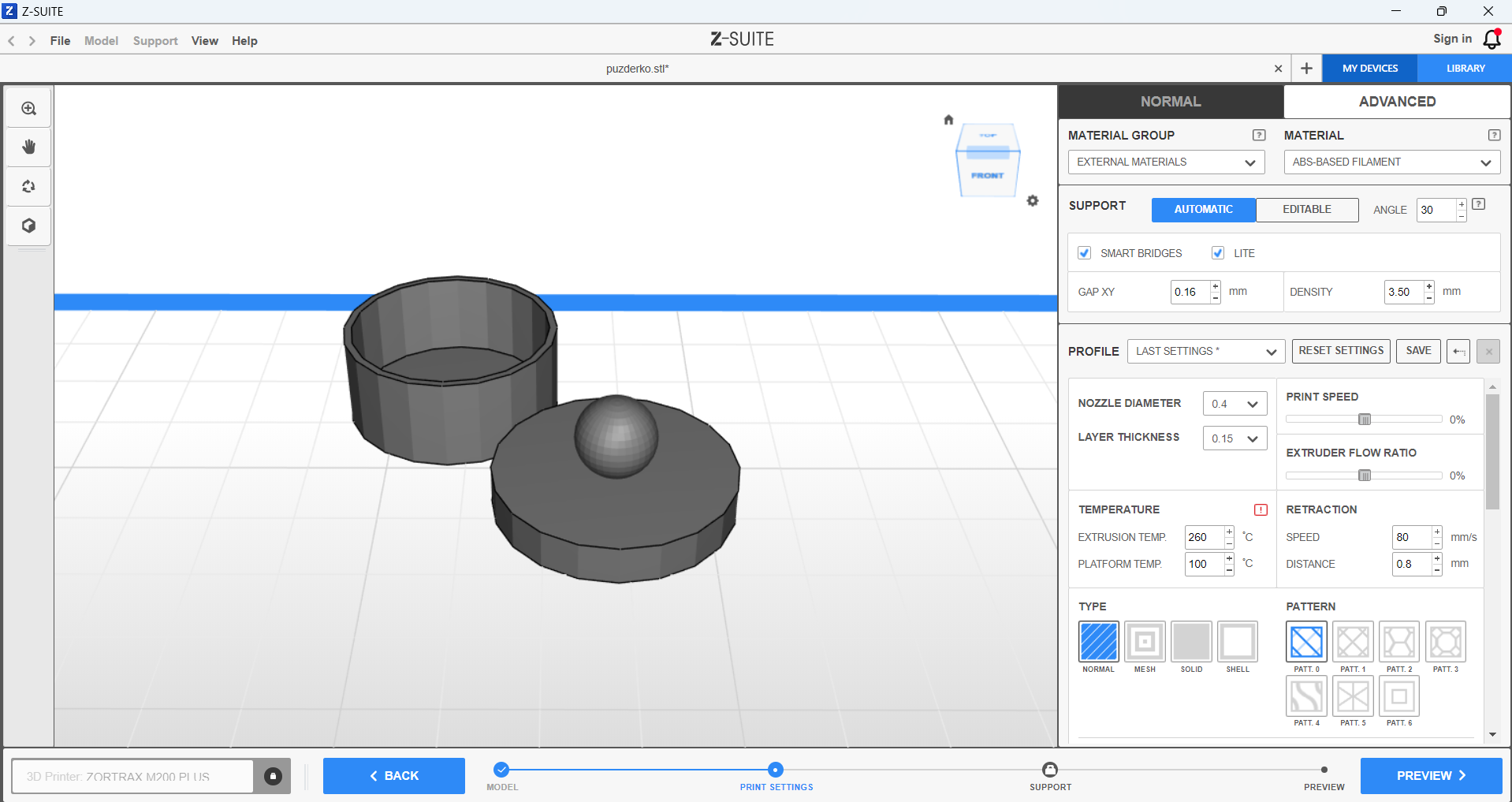Select Shell infill type

(x=1238, y=642)
